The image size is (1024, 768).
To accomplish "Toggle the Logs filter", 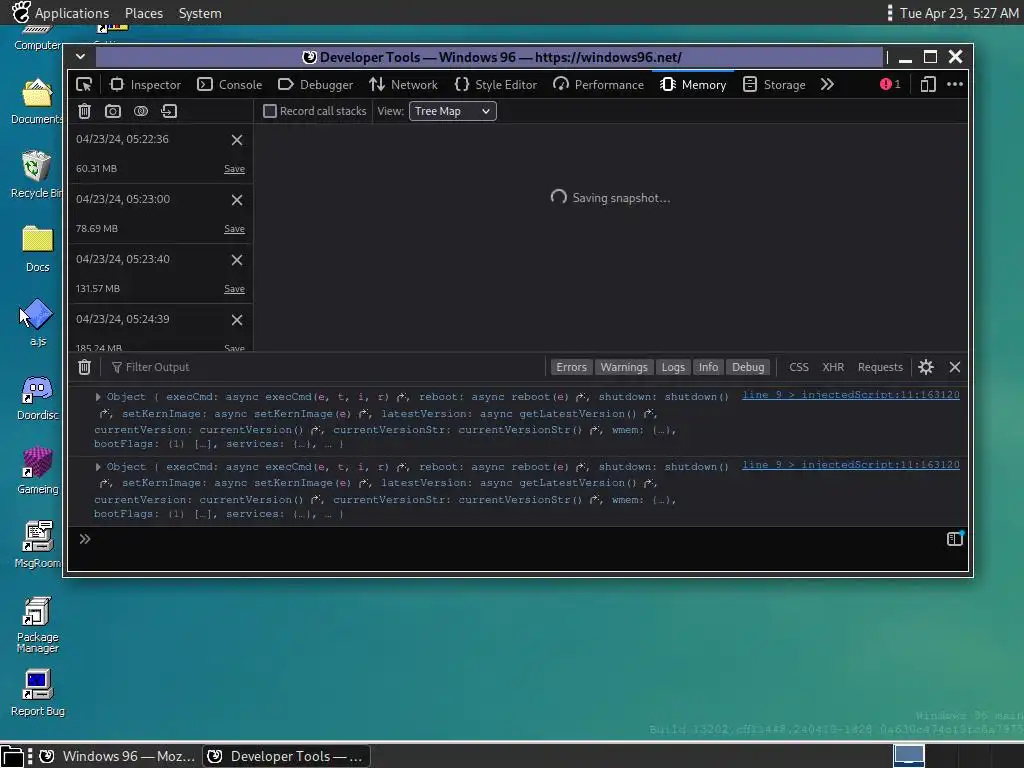I will pos(673,367).
